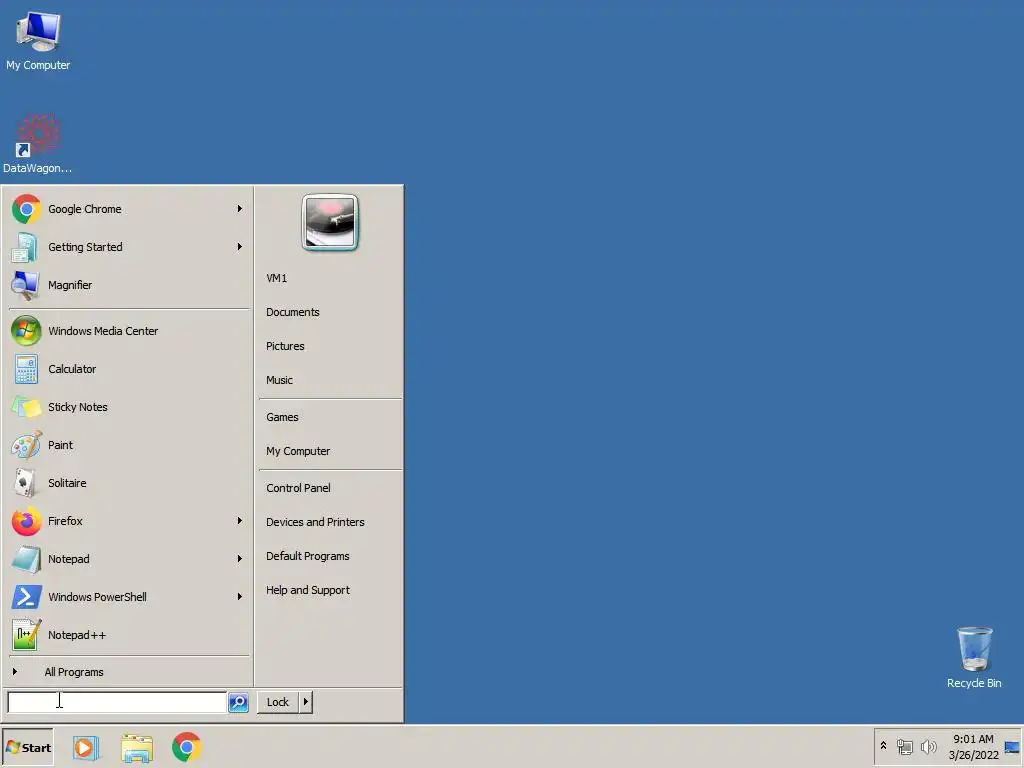Open Control Panel
Viewport: 1024px width, 768px height.
click(298, 488)
